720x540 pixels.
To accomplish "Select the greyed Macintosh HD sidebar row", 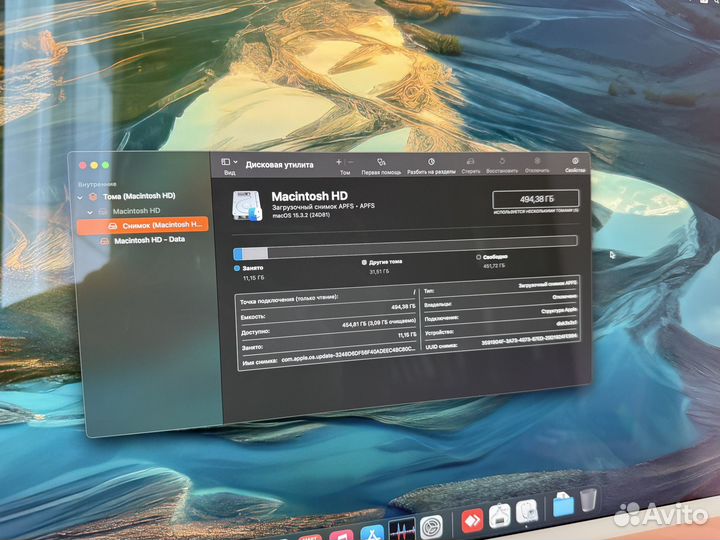I will click(x=136, y=211).
